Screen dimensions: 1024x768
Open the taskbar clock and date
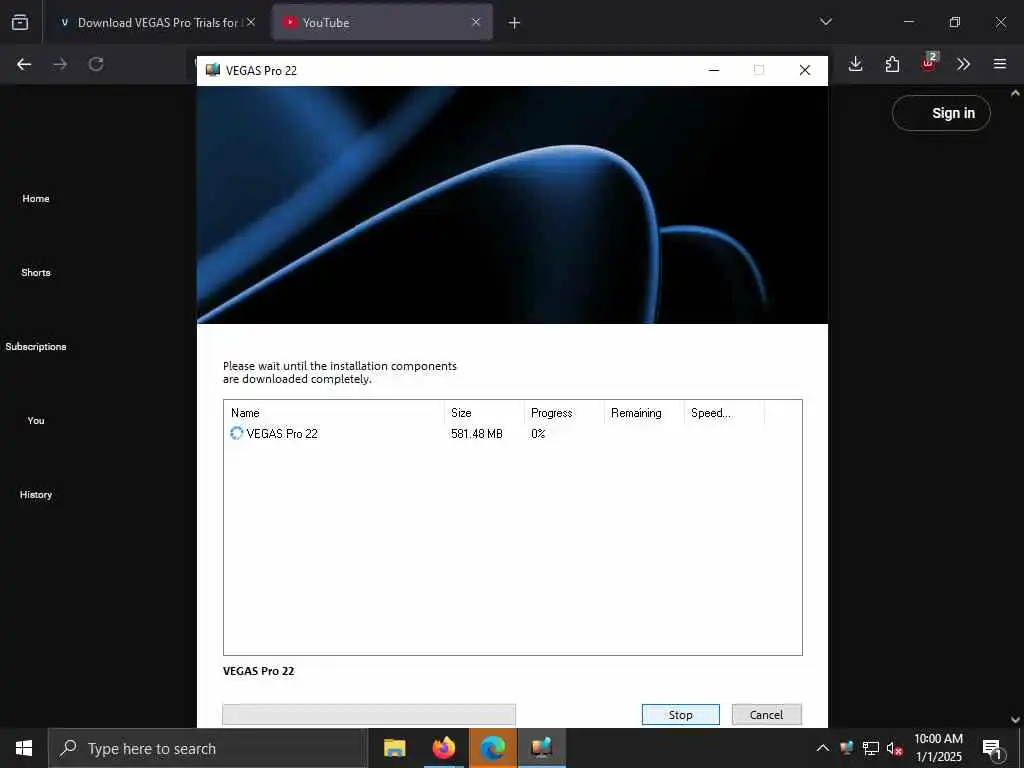938,748
